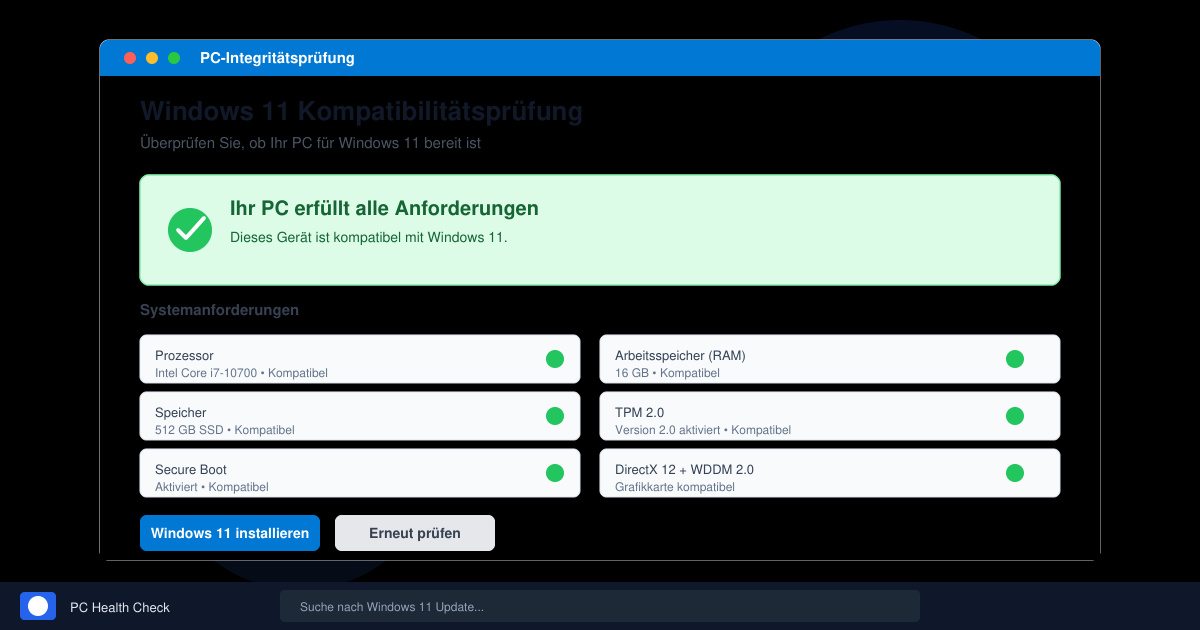Click the text Grafikkarte kompatibel
Image resolution: width=1200 pixels, height=630 pixels.
pos(675,487)
